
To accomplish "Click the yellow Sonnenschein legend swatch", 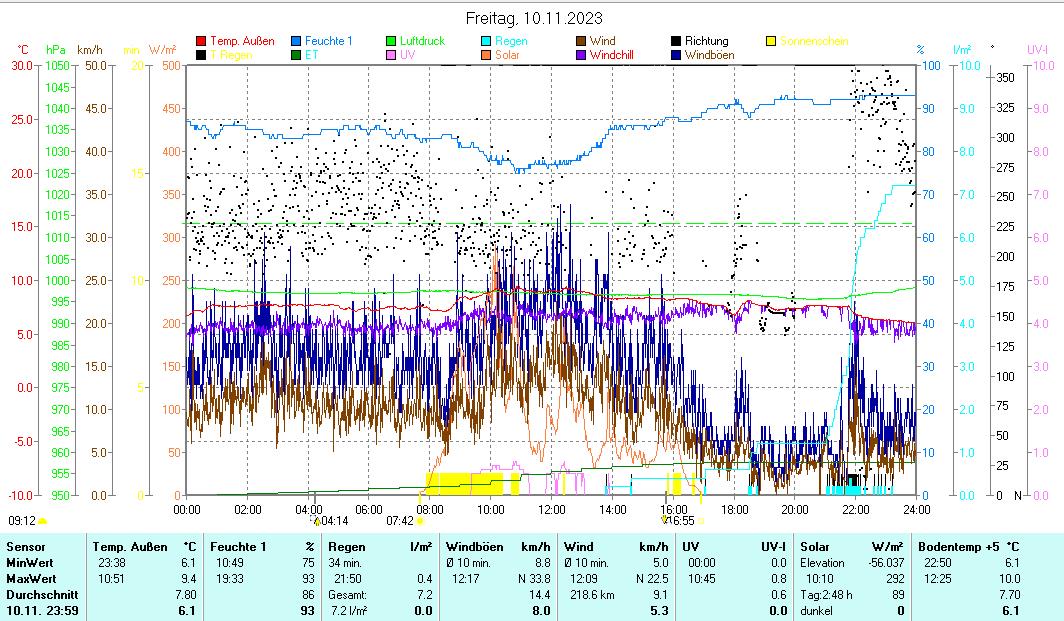I will [771, 42].
